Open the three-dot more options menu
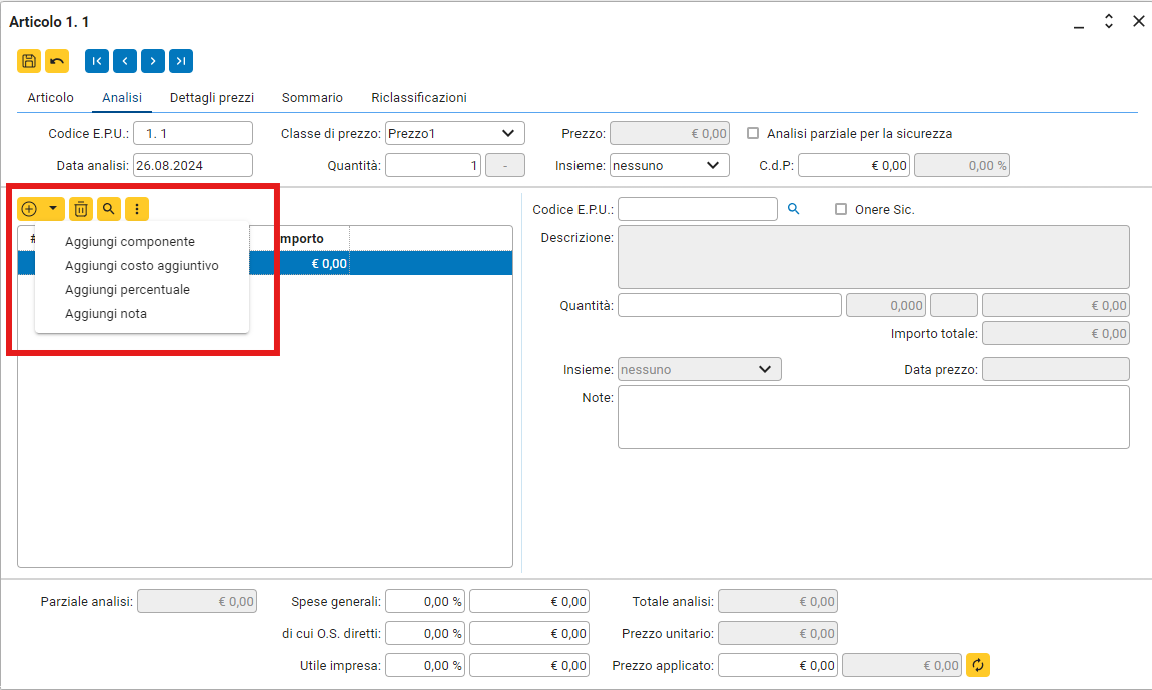The image size is (1152, 690). 137,209
